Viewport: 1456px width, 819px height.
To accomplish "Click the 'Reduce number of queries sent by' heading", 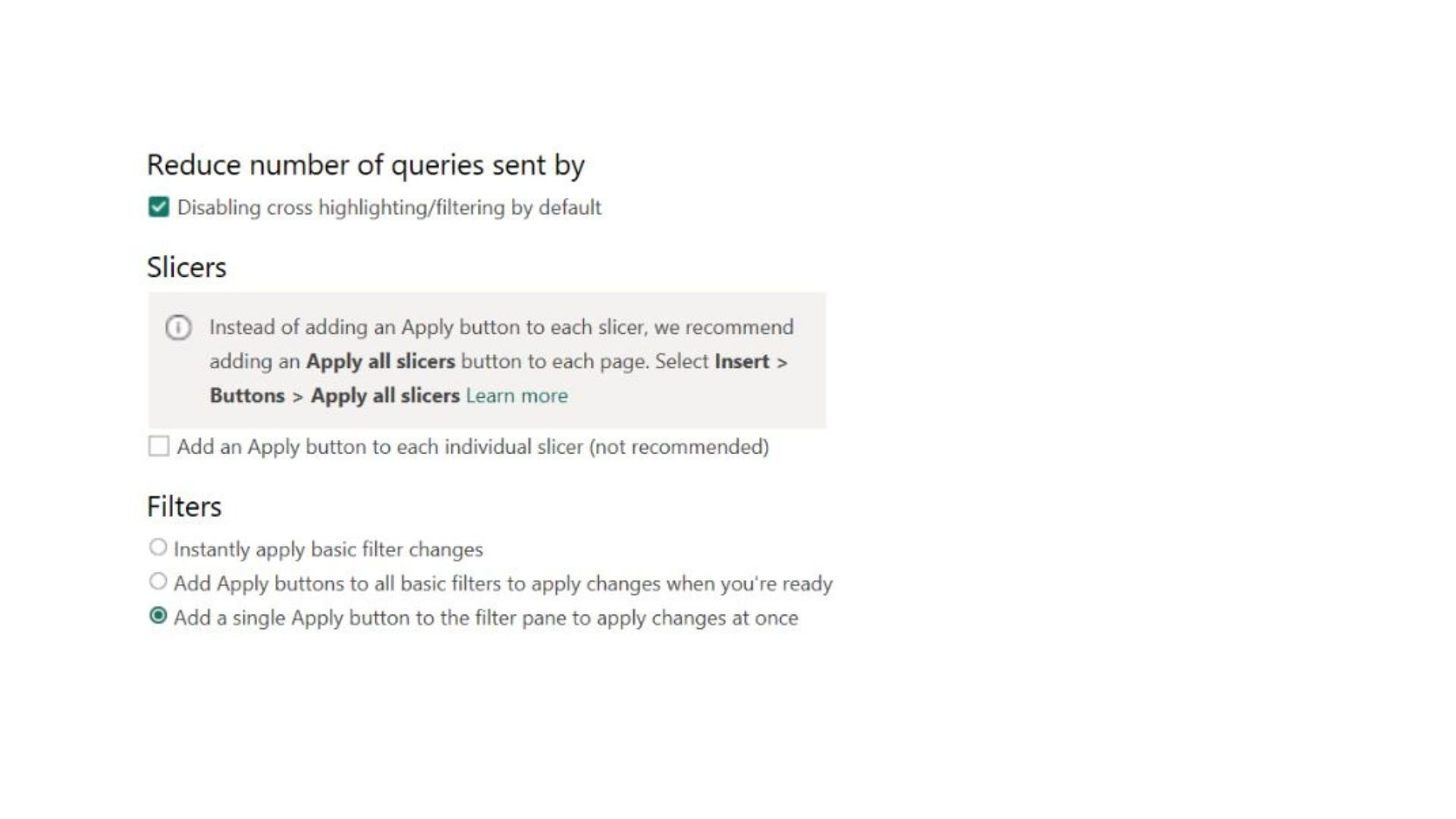I will tap(366, 165).
